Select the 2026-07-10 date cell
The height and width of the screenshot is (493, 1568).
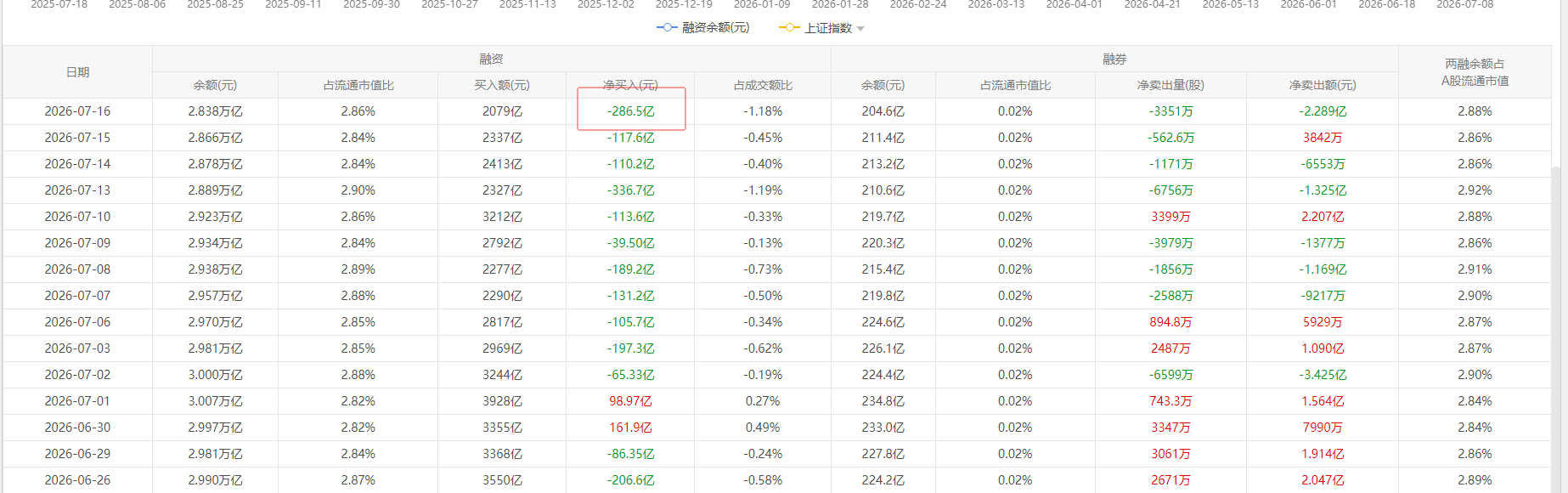click(77, 217)
